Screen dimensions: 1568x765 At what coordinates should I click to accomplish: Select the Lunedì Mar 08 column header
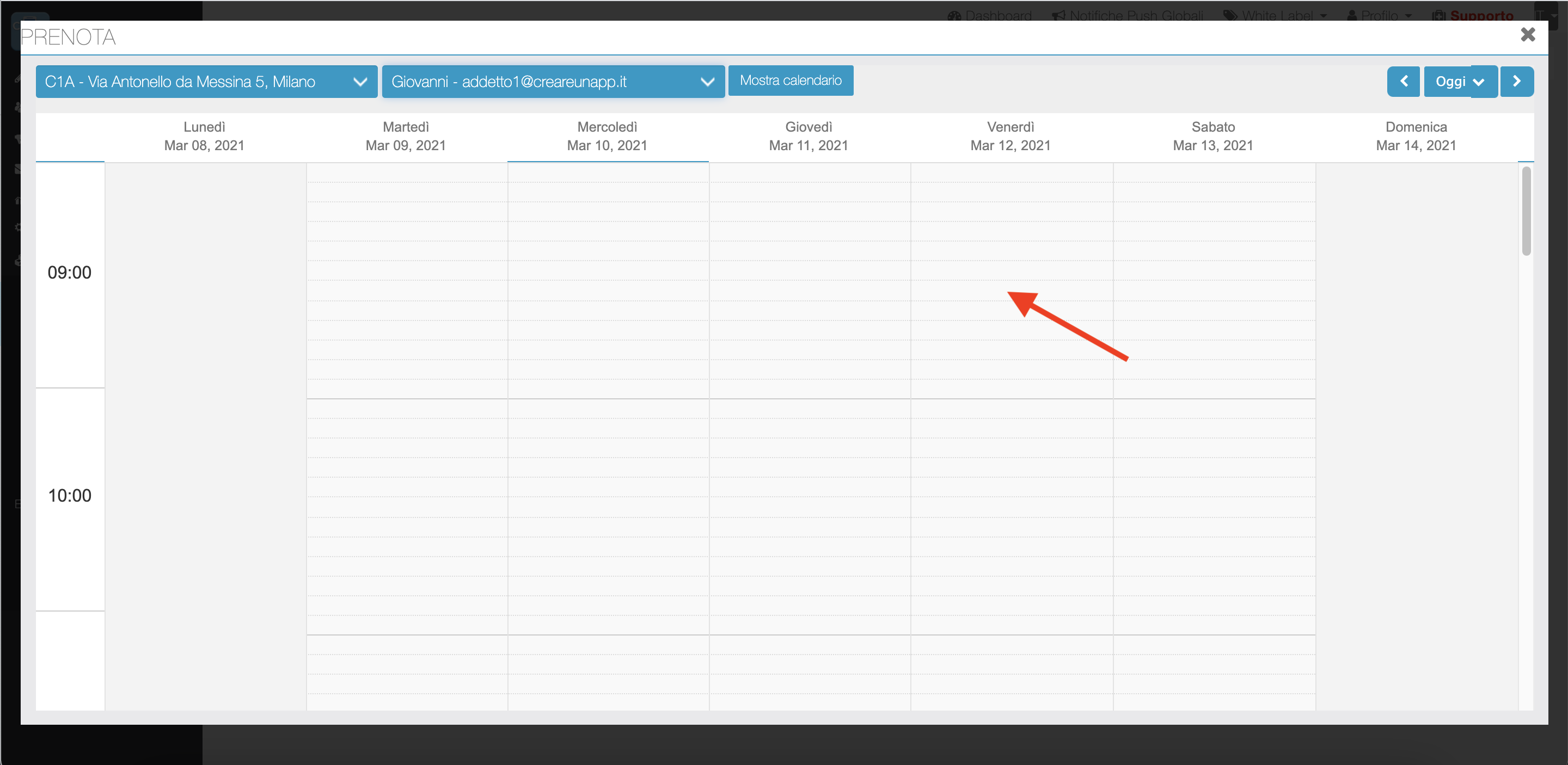tap(205, 136)
